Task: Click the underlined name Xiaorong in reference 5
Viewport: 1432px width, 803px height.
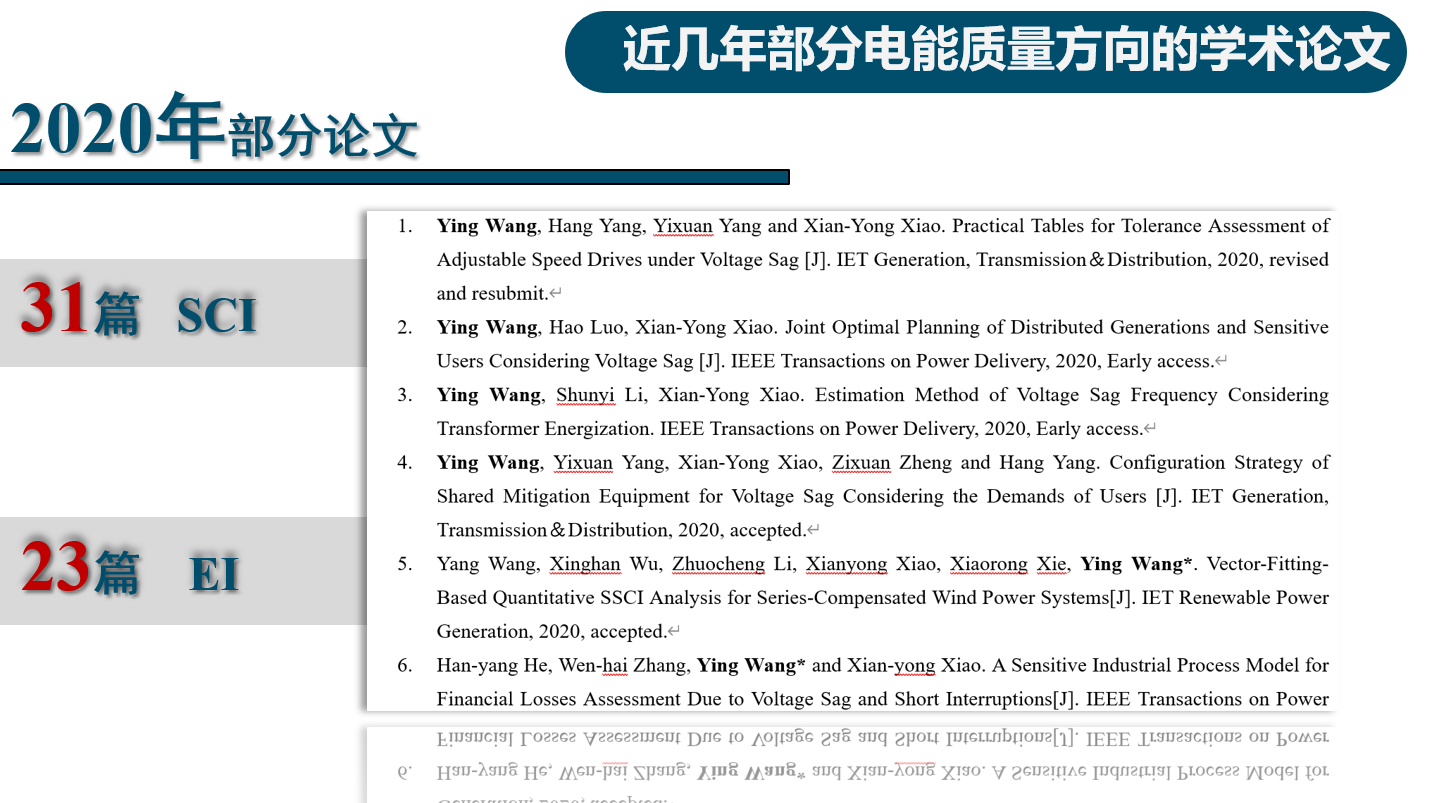Action: 988,564
